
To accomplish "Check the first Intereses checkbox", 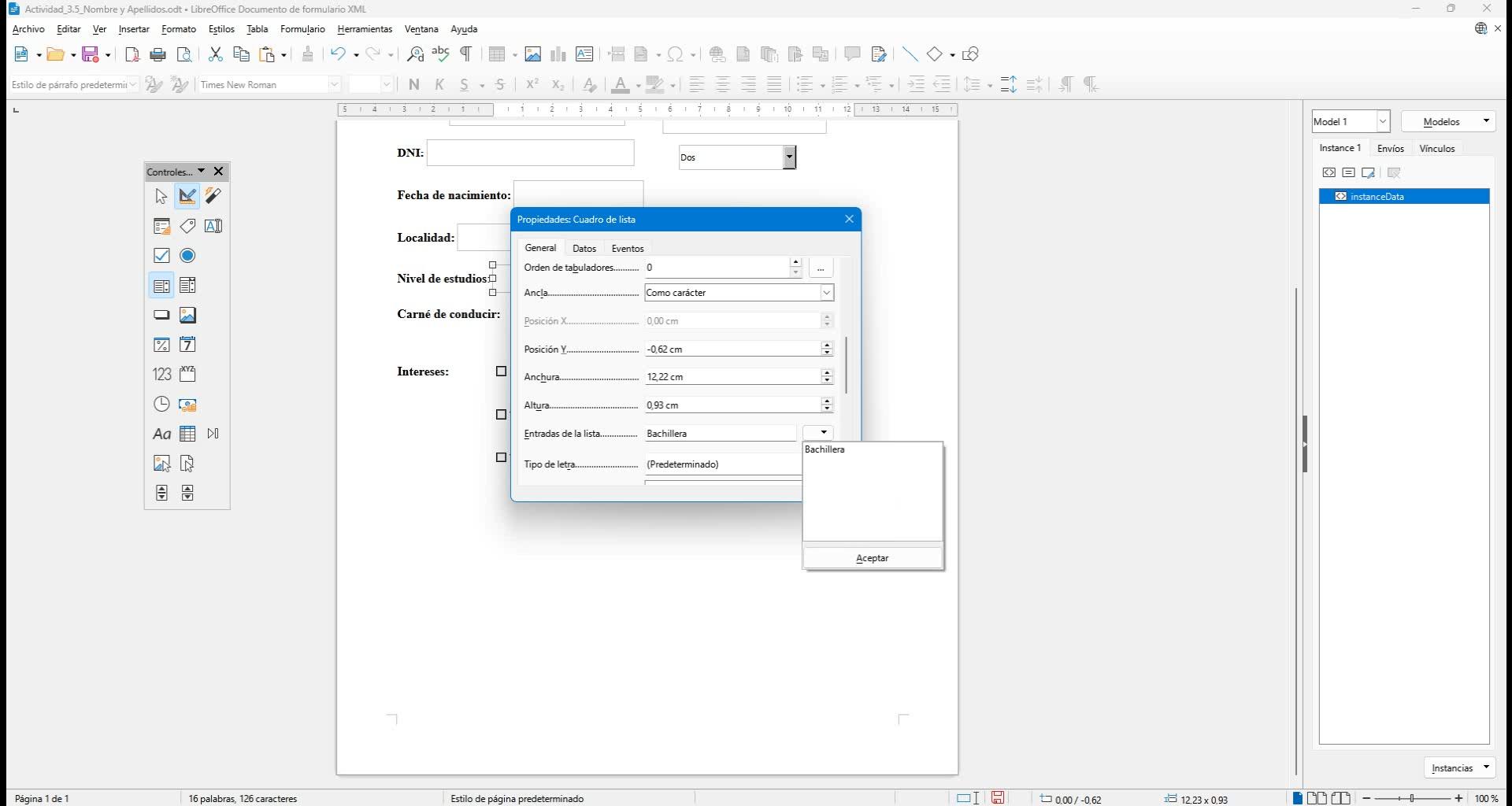I will [x=502, y=372].
